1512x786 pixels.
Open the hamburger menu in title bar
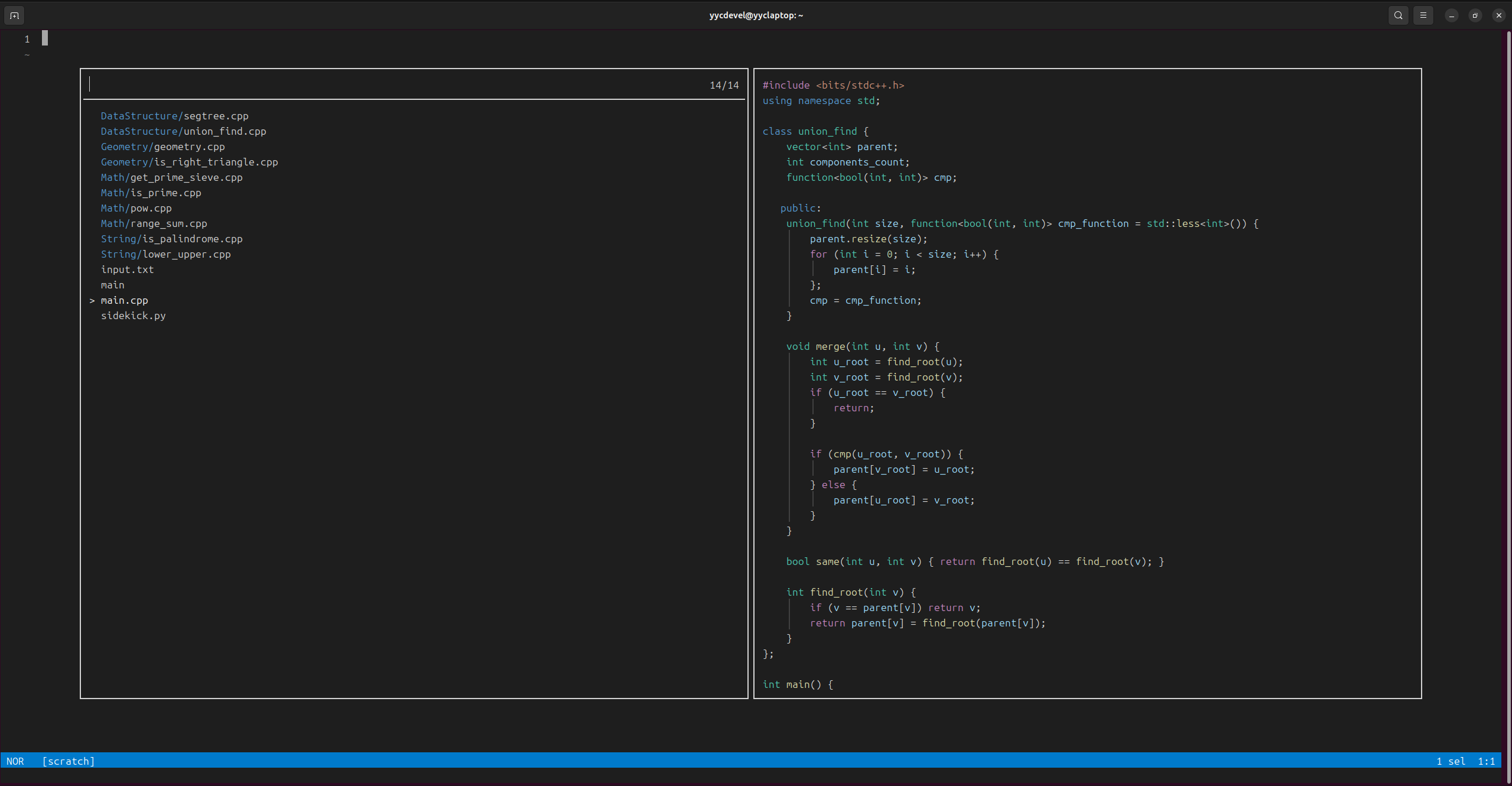pyautogui.click(x=1423, y=15)
